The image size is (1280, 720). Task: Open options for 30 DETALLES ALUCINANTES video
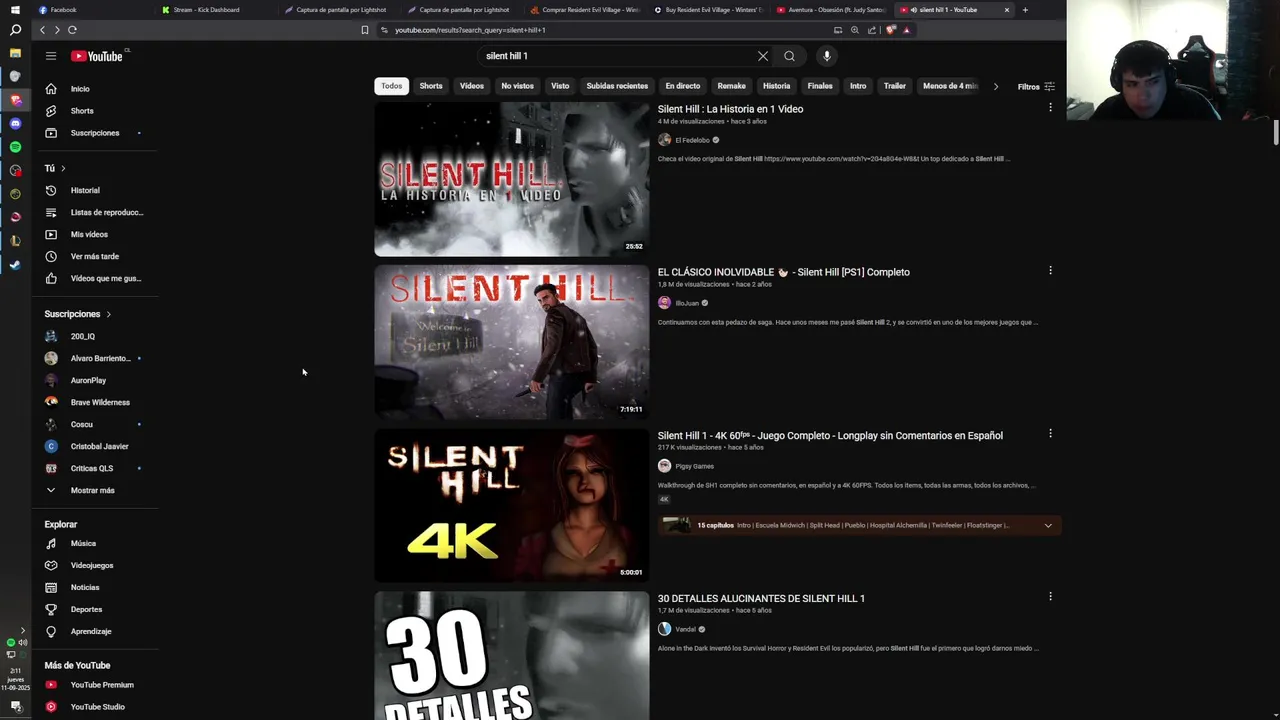1050,596
